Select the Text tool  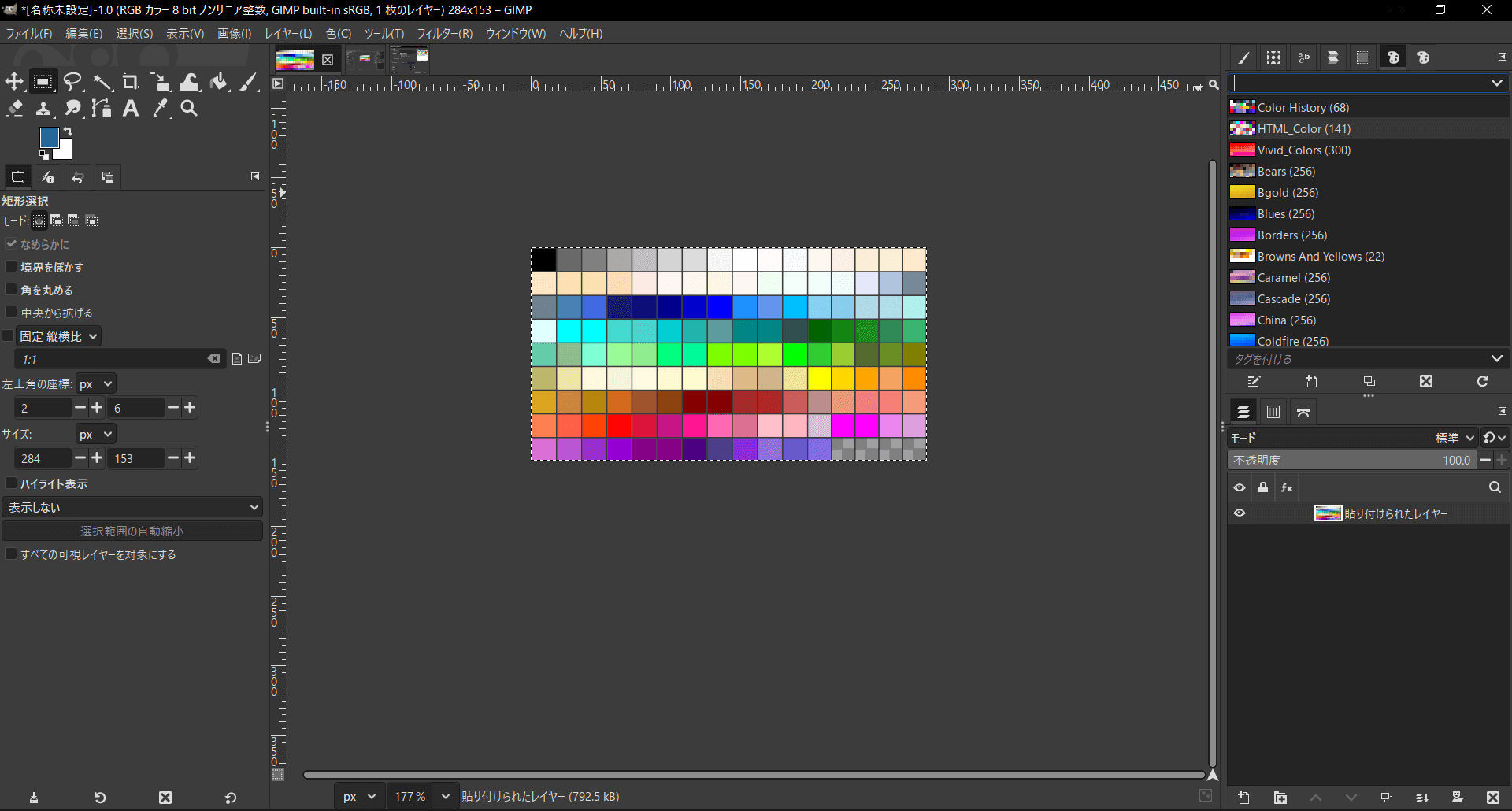click(131, 109)
